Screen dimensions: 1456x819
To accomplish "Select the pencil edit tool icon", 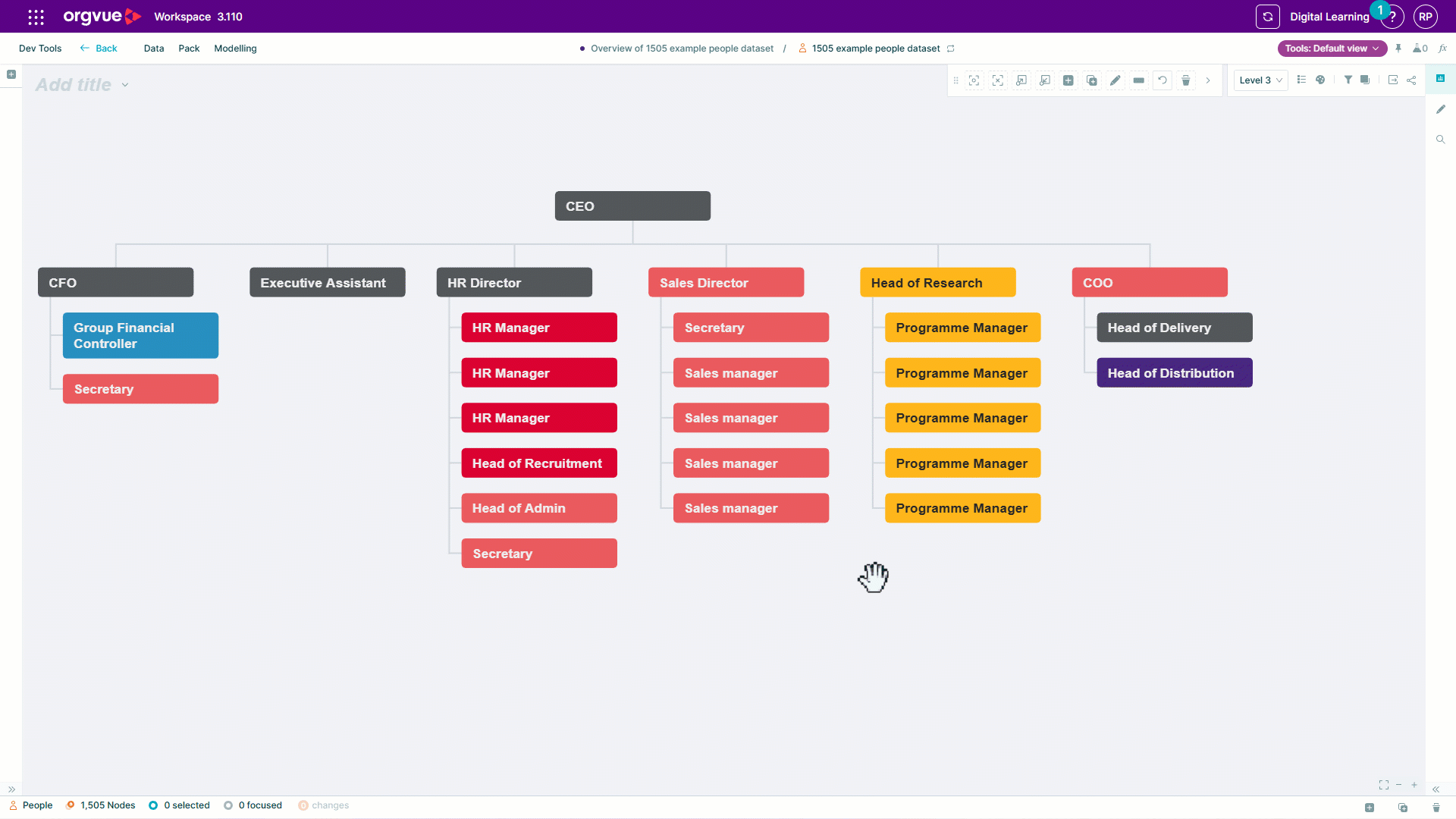I will [x=1115, y=80].
